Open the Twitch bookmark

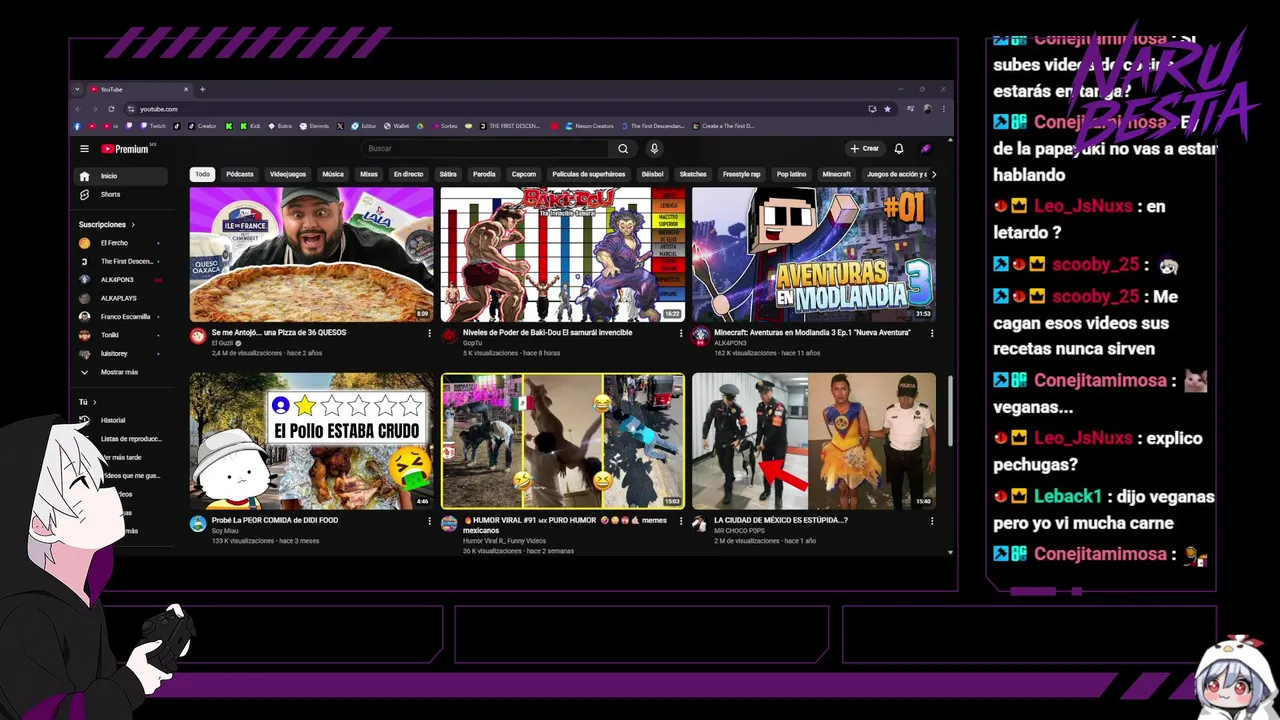(154, 126)
